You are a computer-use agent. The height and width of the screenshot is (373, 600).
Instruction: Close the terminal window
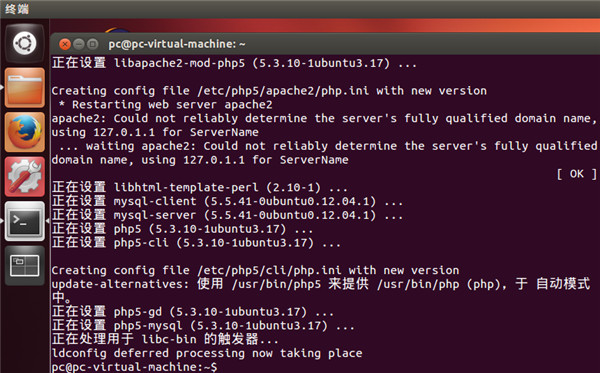[65, 44]
